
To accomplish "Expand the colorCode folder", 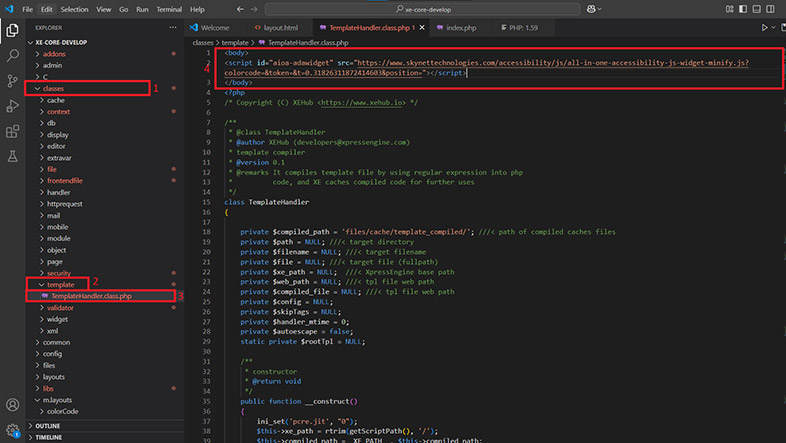I will pos(63,411).
